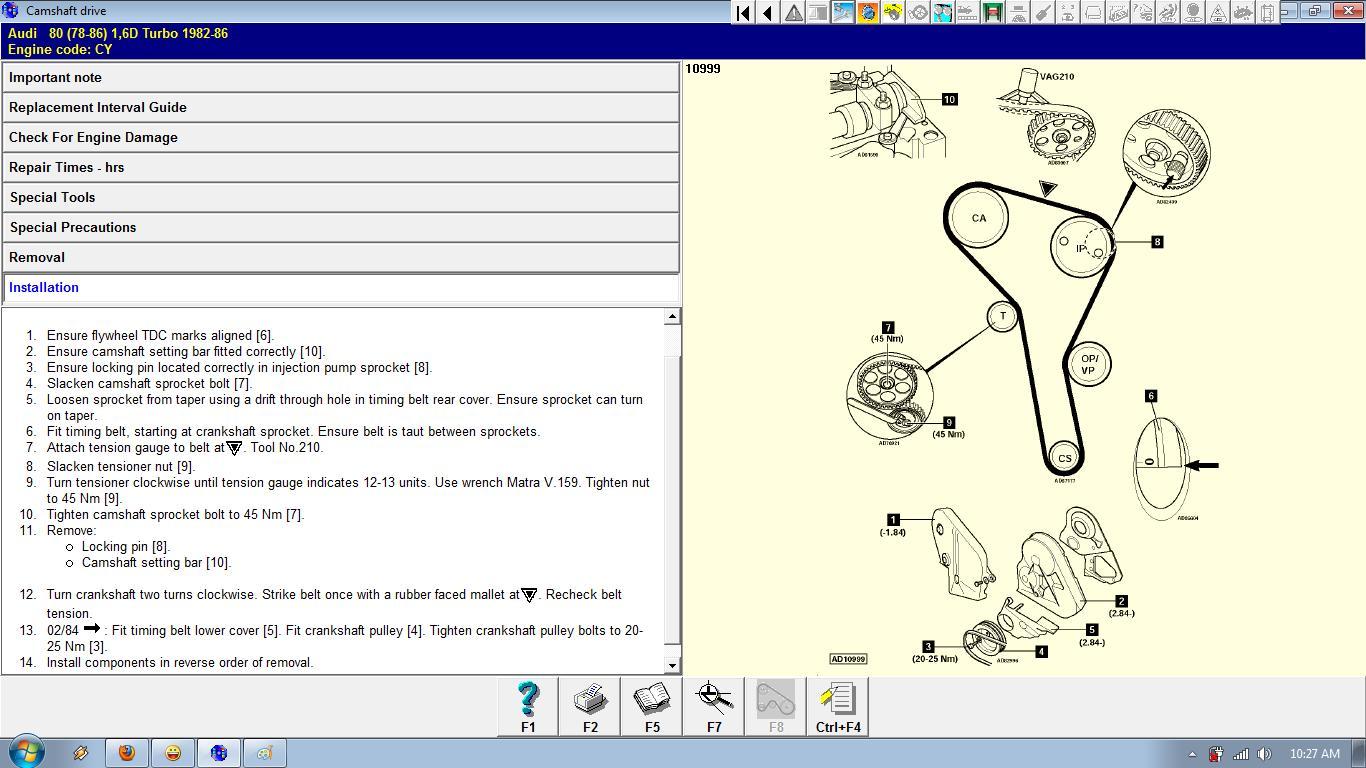Click 'Tighten camshaft sprocket bolt to 45 Nm [7].'

click(175, 514)
